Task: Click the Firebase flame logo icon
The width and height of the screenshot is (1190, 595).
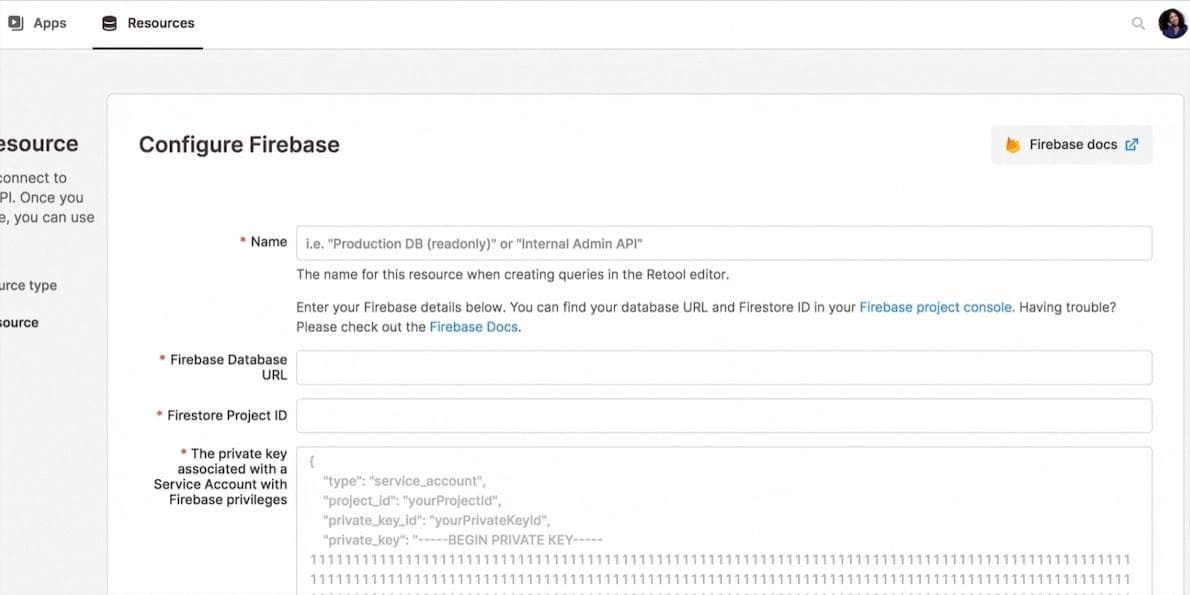Action: 1013,145
